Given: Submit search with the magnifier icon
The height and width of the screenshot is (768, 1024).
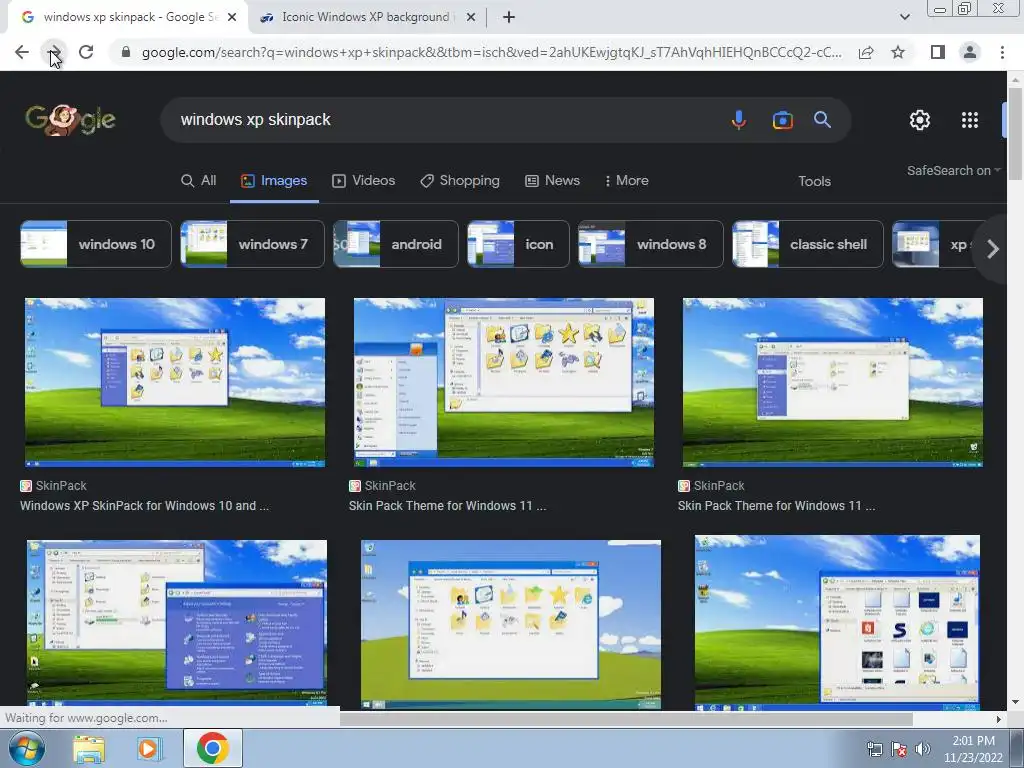Looking at the screenshot, I should coord(822,120).
